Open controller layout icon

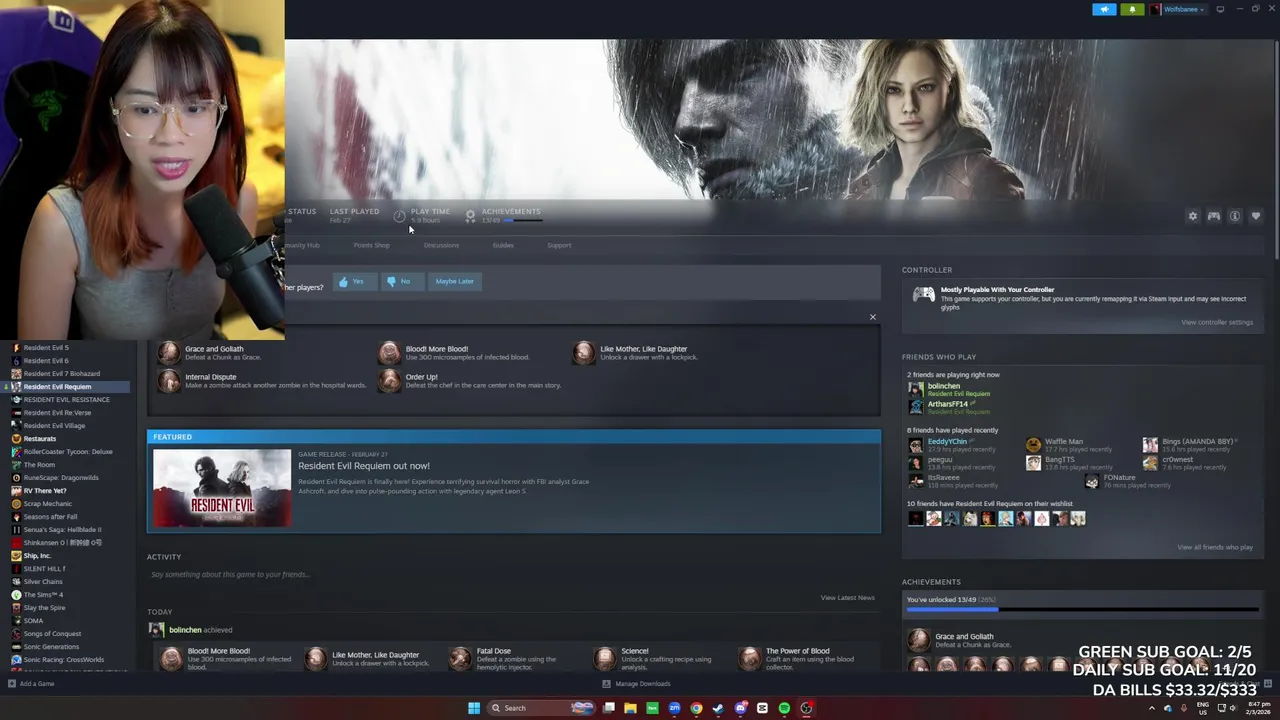point(1213,216)
